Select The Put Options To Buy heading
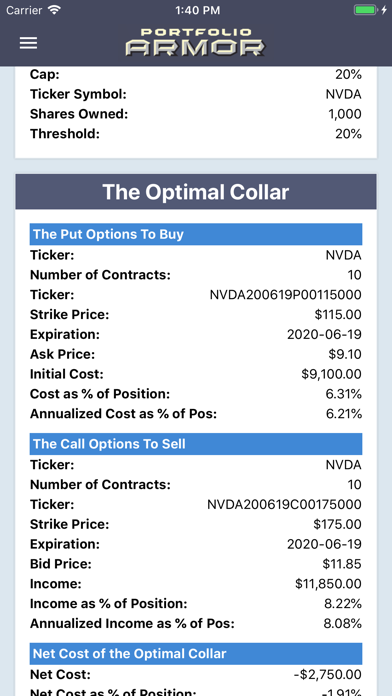Image resolution: width=392 pixels, height=696 pixels. (x=196, y=234)
